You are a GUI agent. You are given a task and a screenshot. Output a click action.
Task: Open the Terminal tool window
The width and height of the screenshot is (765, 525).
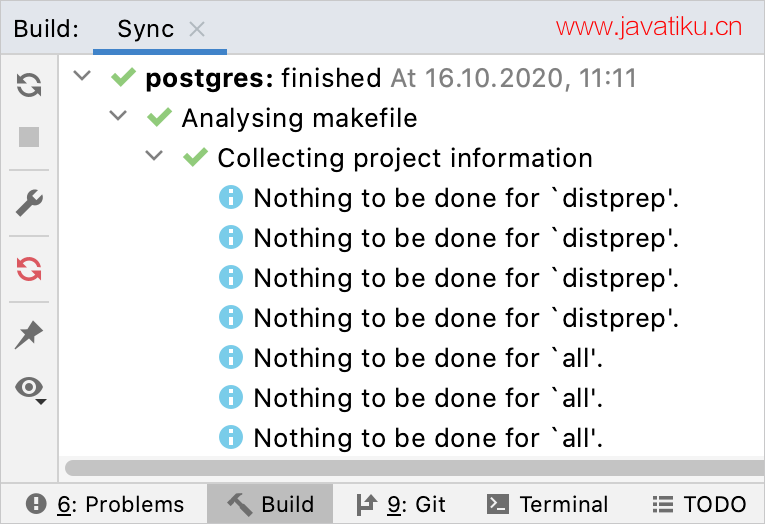[x=547, y=504]
